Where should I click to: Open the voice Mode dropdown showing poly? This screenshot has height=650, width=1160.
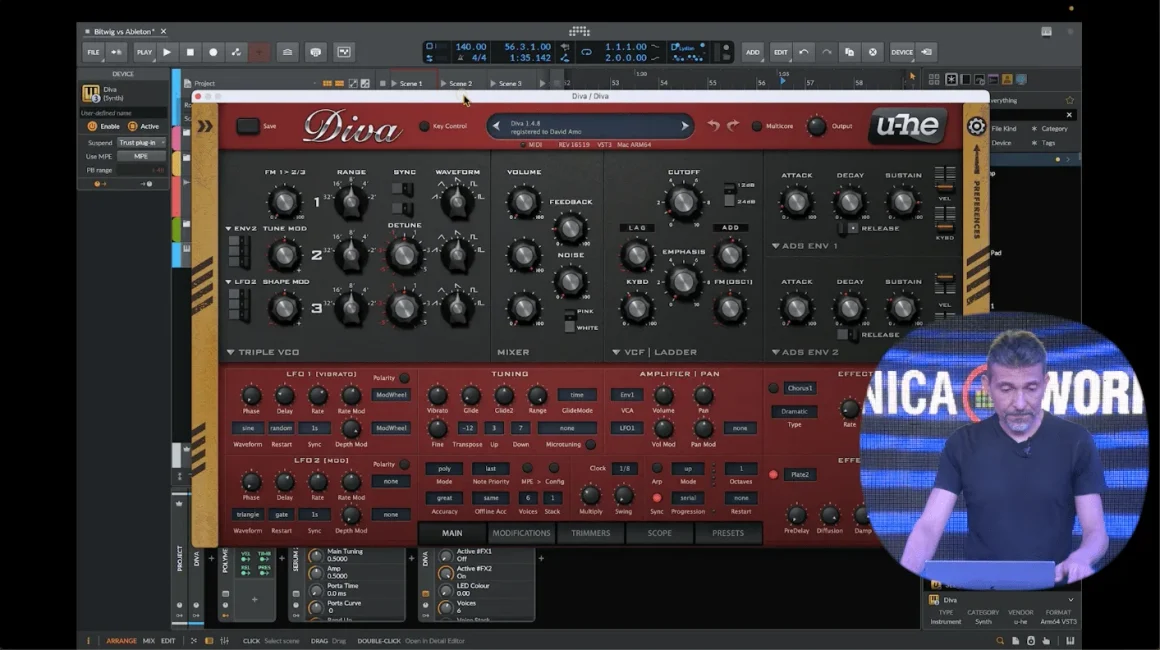pos(442,468)
